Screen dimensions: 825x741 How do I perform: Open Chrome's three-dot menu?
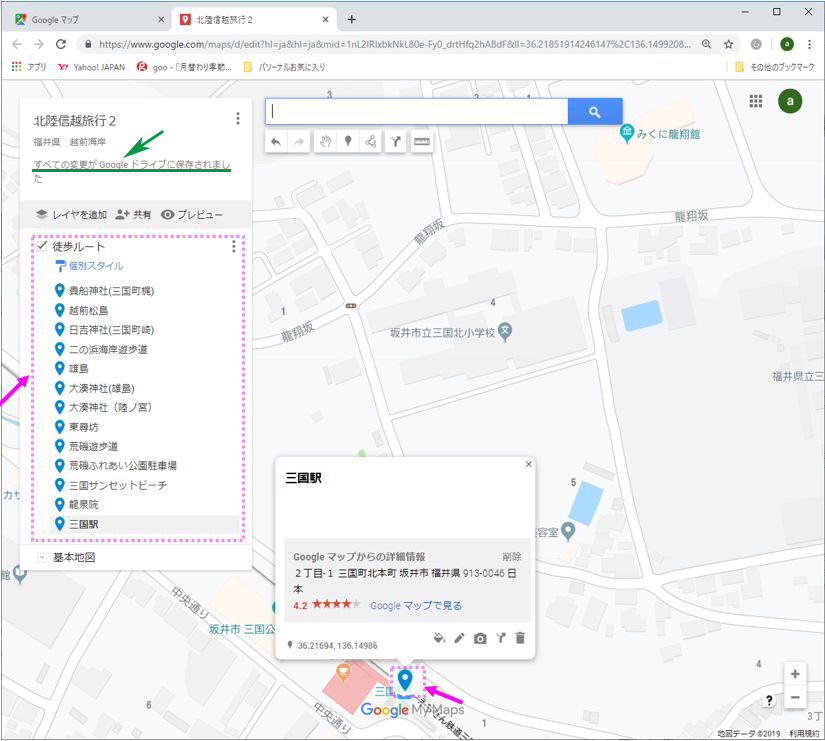pos(809,44)
